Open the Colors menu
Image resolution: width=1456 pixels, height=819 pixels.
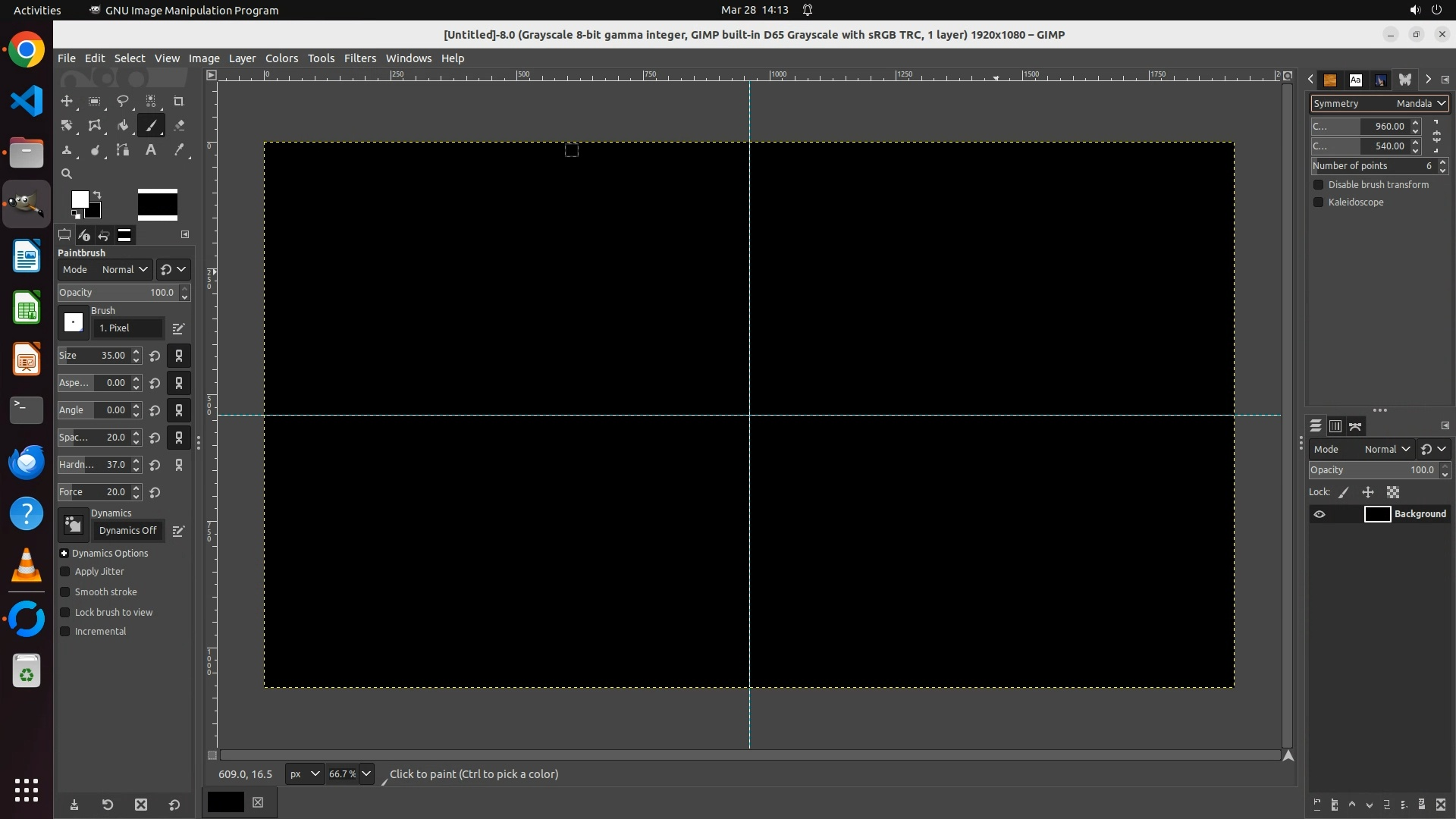click(281, 58)
